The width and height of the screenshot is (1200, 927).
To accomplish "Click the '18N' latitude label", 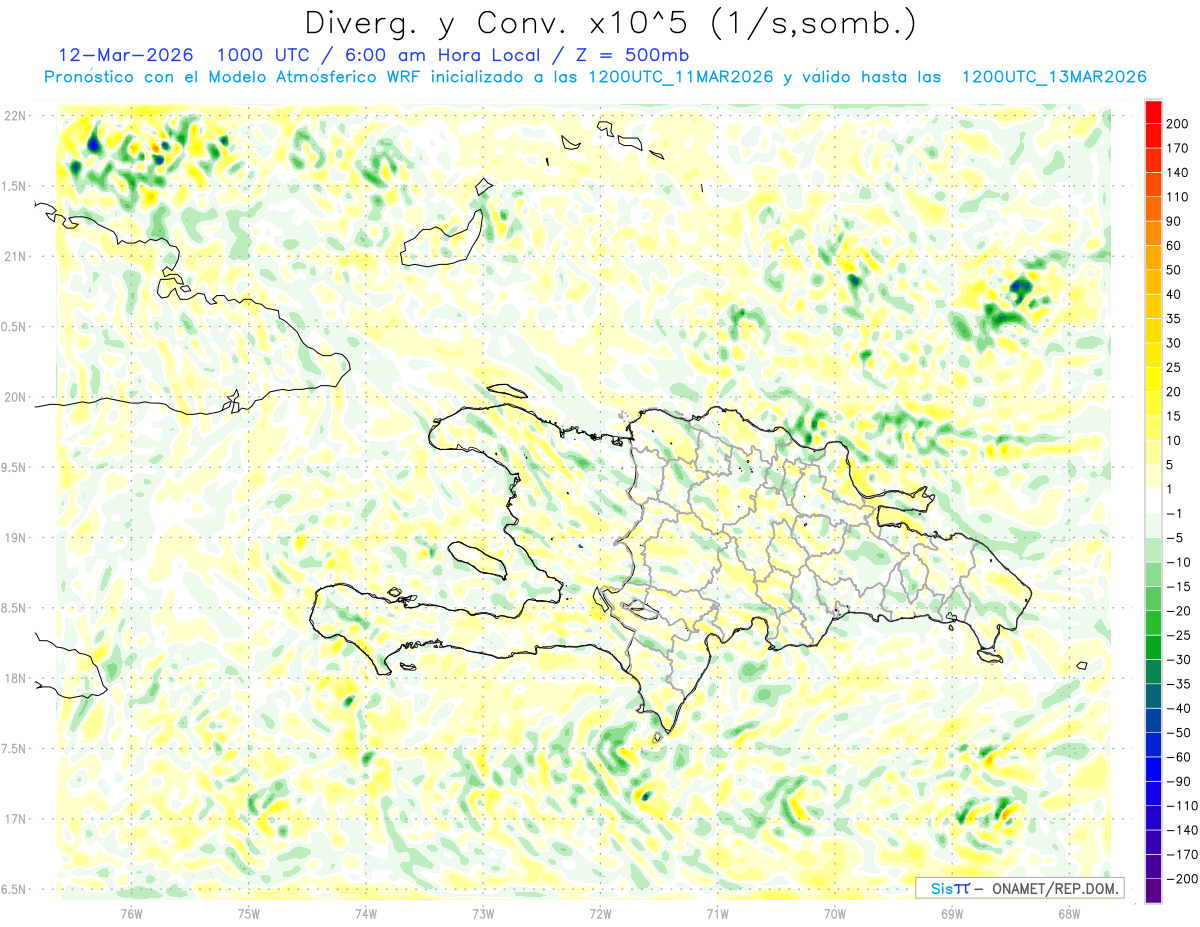I will (x=15, y=678).
